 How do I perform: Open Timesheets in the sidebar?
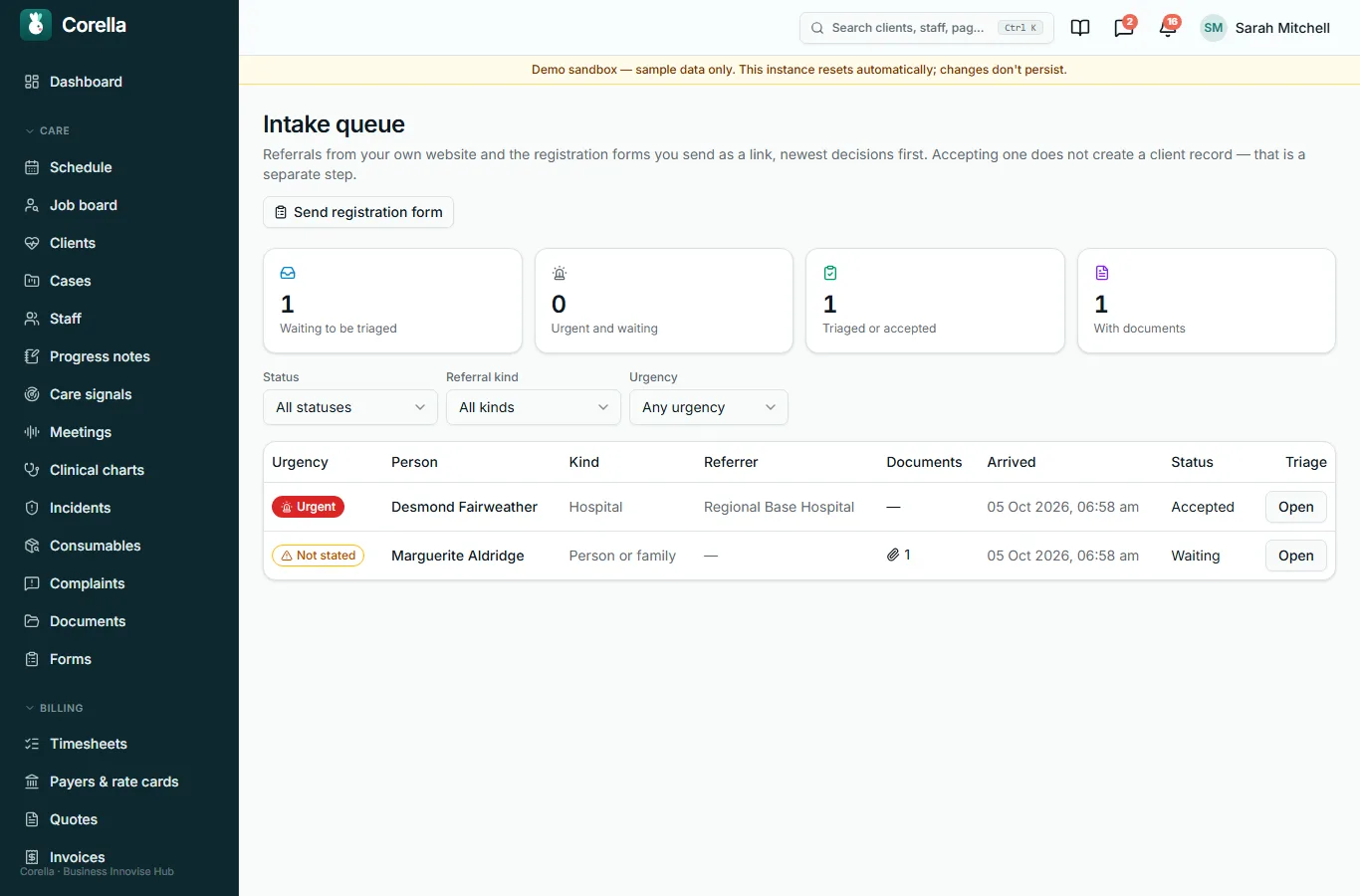point(119,744)
